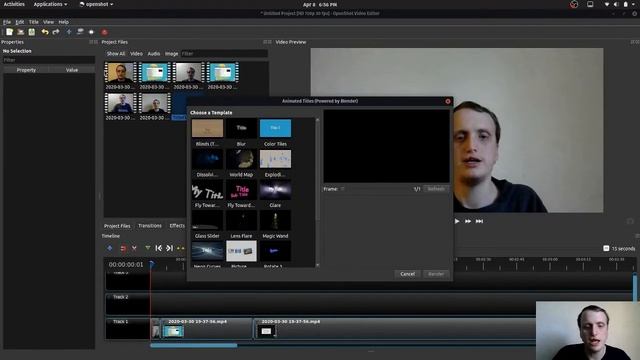Click the display icon in top bar
This screenshot has width=640, height=360.
pos(590,4)
